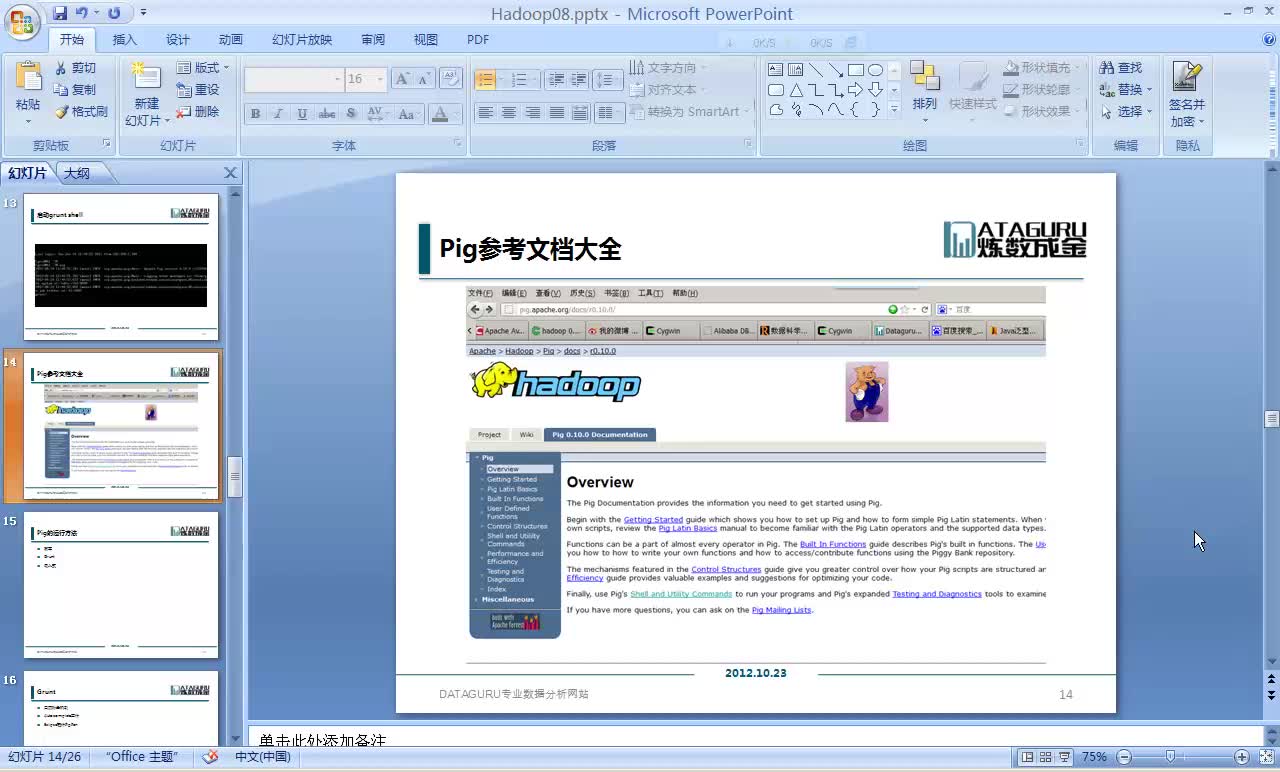Open the 审阅 ribbon tab

373,40
